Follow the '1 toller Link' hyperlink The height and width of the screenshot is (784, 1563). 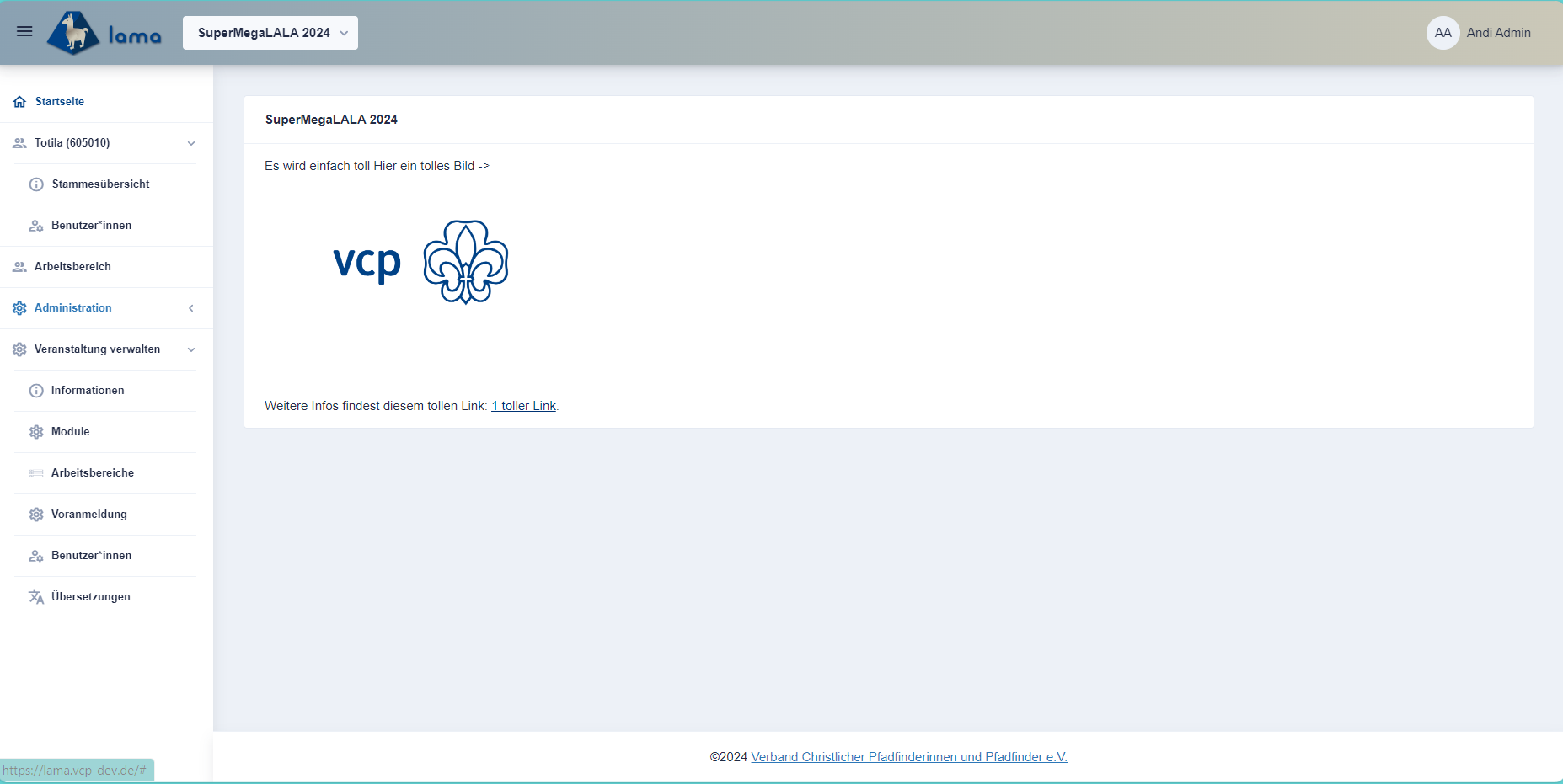coord(524,406)
